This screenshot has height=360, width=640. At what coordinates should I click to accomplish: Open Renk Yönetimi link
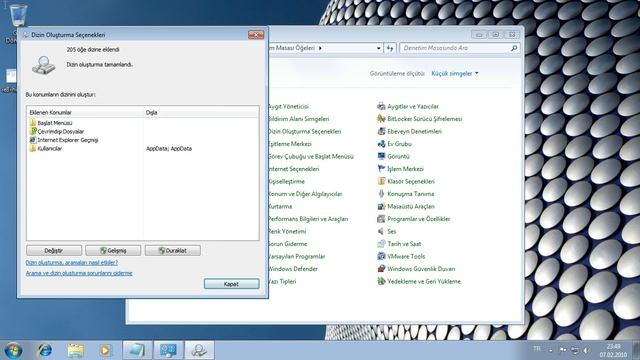tap(287, 231)
